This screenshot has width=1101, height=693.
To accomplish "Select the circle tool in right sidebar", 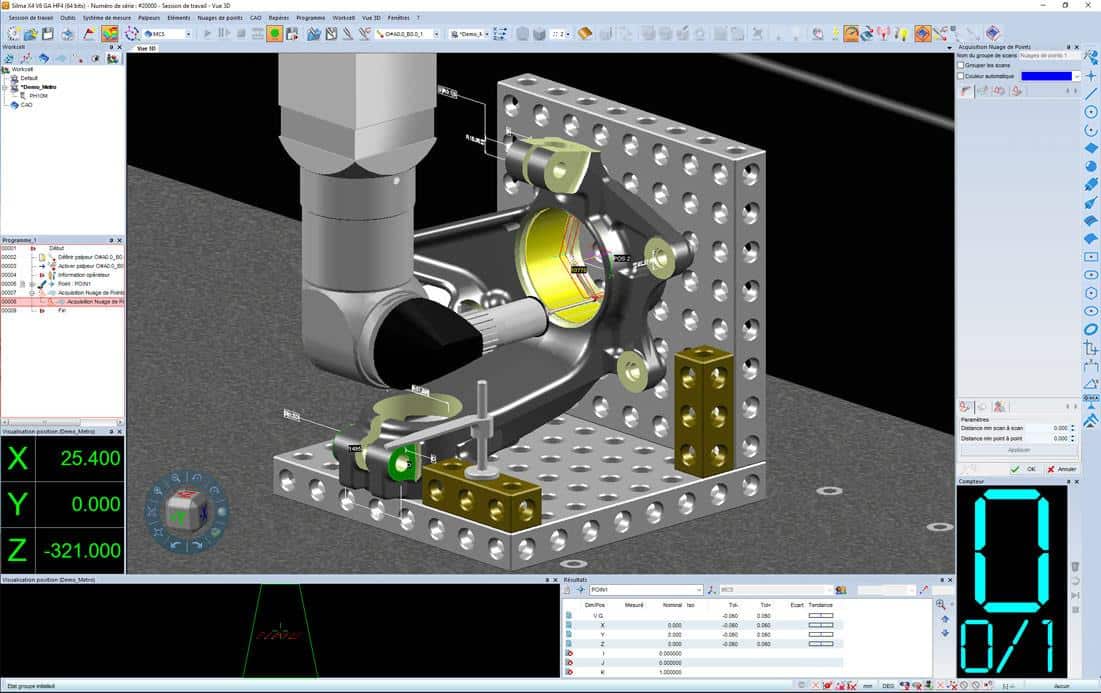I will 1090,112.
